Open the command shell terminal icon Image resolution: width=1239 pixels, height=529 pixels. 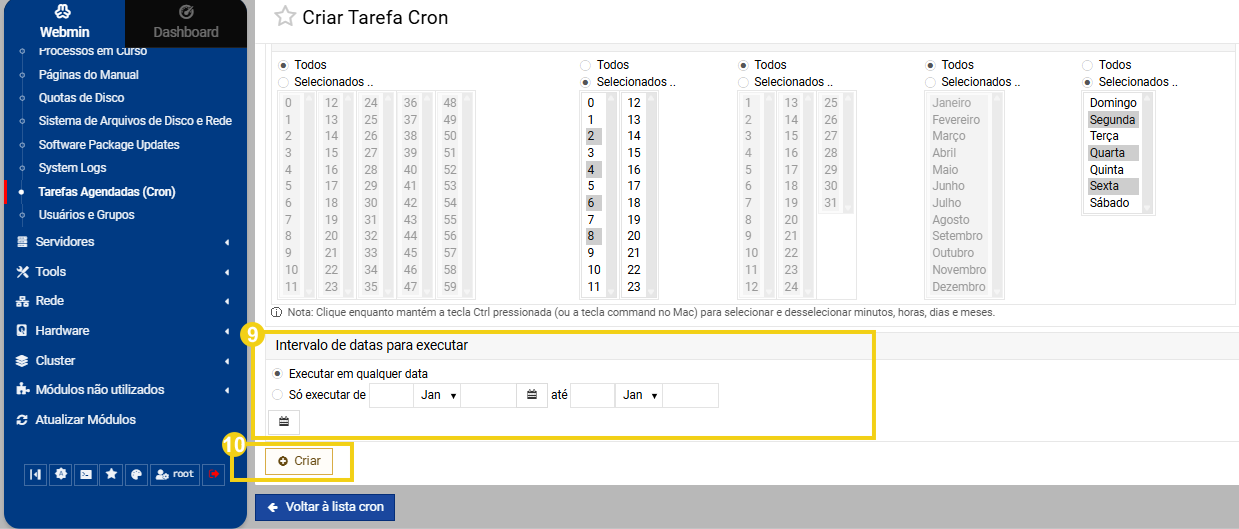86,474
